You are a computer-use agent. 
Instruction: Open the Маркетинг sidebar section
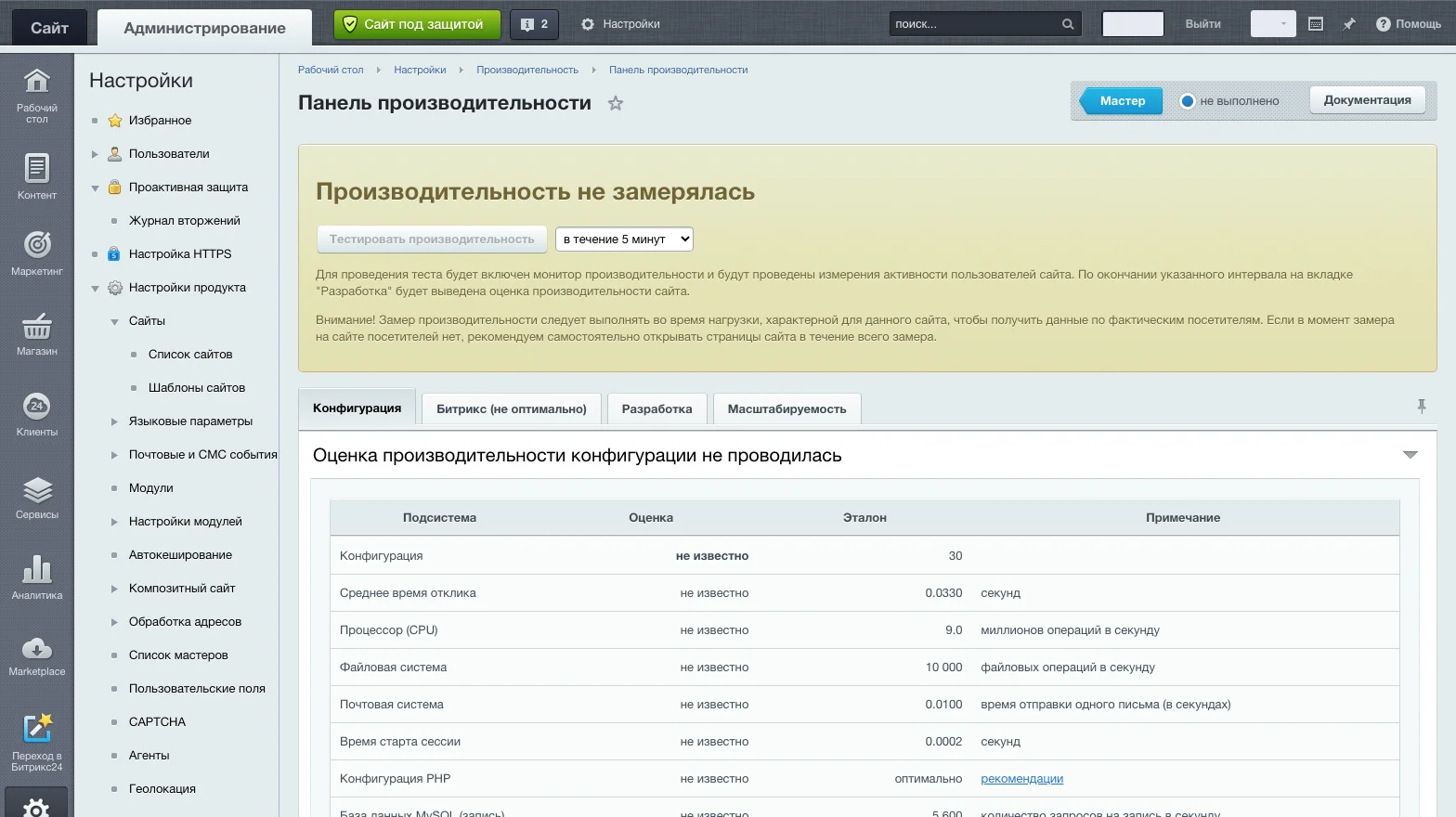(x=37, y=253)
